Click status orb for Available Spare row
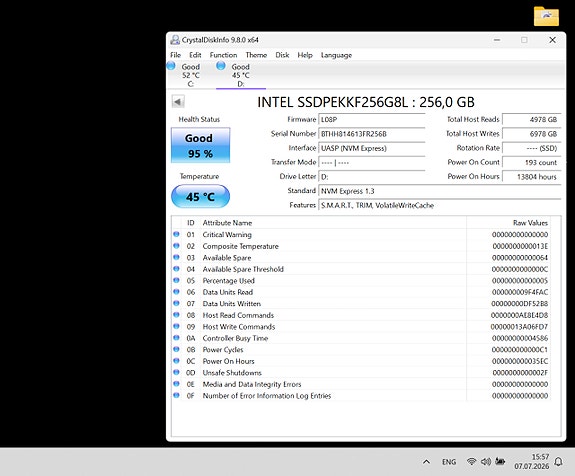This screenshot has height=476, width=575. coord(176,257)
